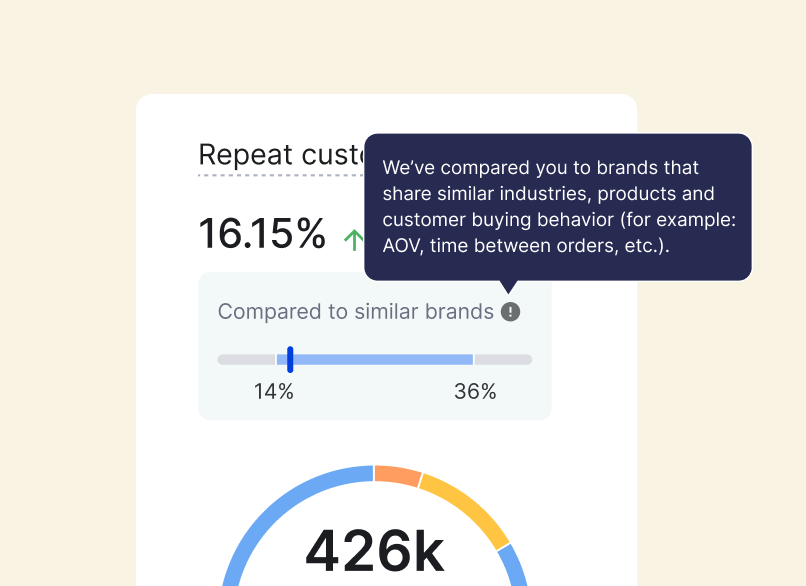Click the 14% lower benchmark label
Screen dimensions: 806x586
coord(274,392)
